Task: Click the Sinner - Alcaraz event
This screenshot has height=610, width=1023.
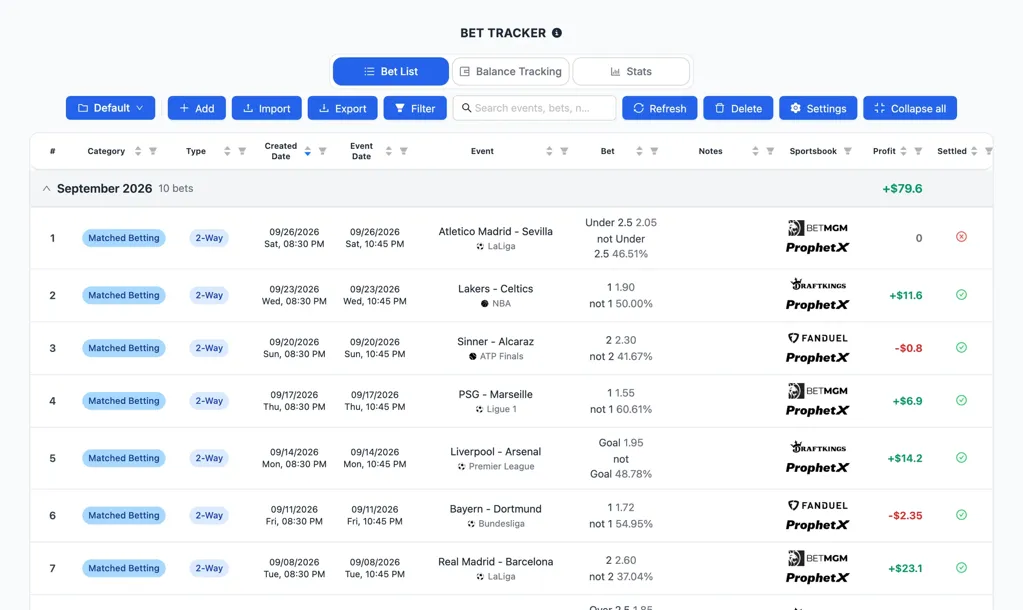Action: click(495, 342)
